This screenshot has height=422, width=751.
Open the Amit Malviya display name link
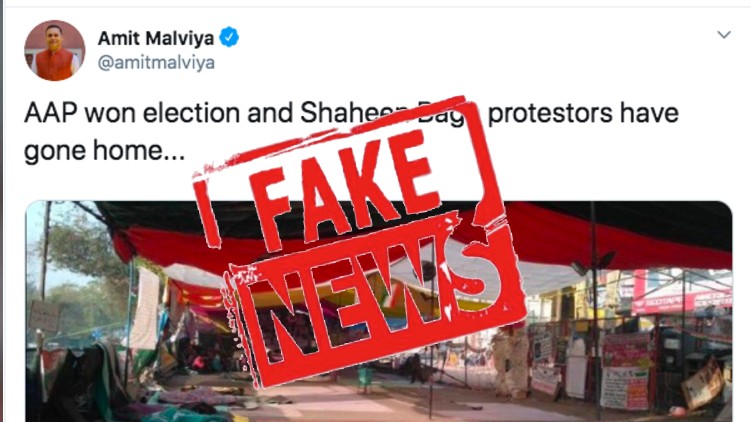(156, 38)
